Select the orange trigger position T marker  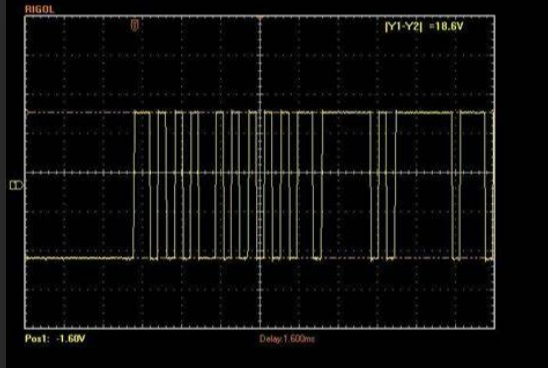(x=135, y=25)
